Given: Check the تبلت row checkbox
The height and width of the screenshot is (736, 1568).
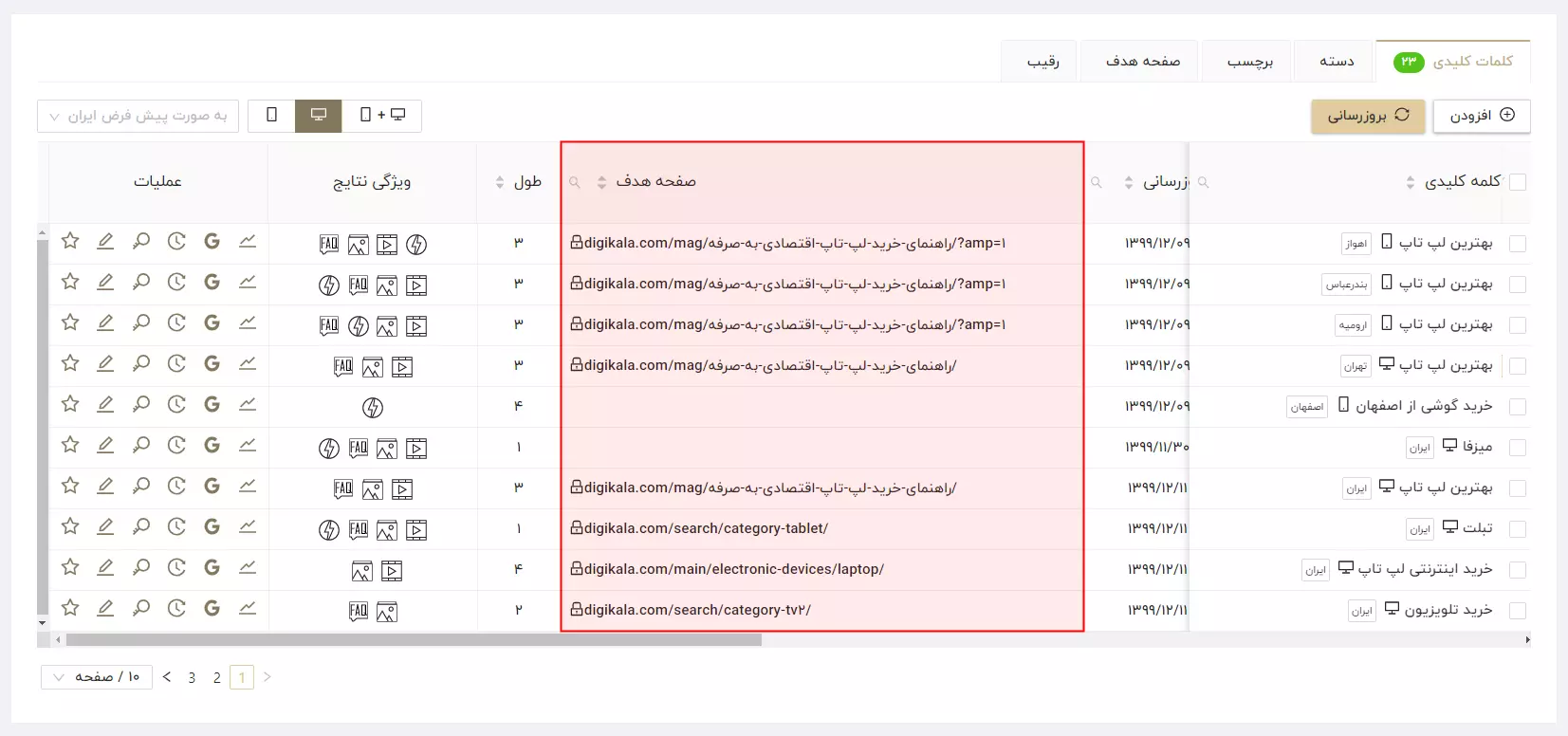Looking at the screenshot, I should point(1518,529).
